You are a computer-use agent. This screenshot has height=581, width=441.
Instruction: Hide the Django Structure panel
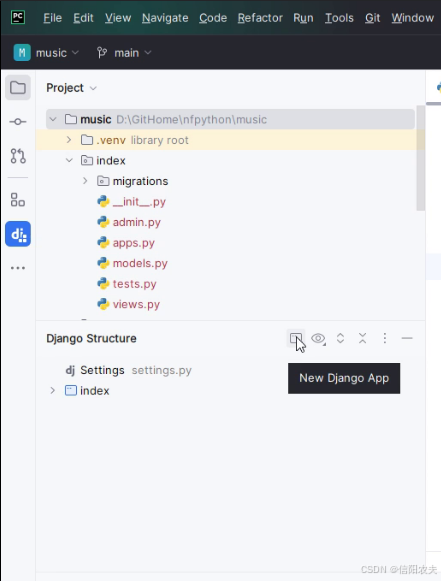[407, 338]
